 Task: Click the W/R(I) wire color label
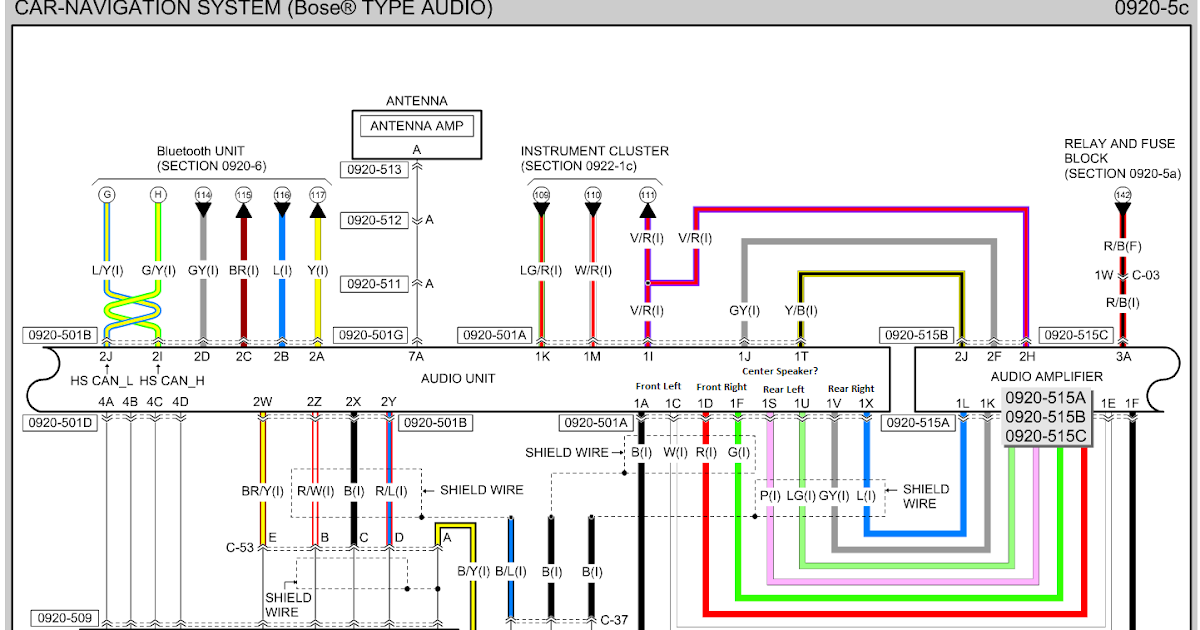click(x=594, y=270)
